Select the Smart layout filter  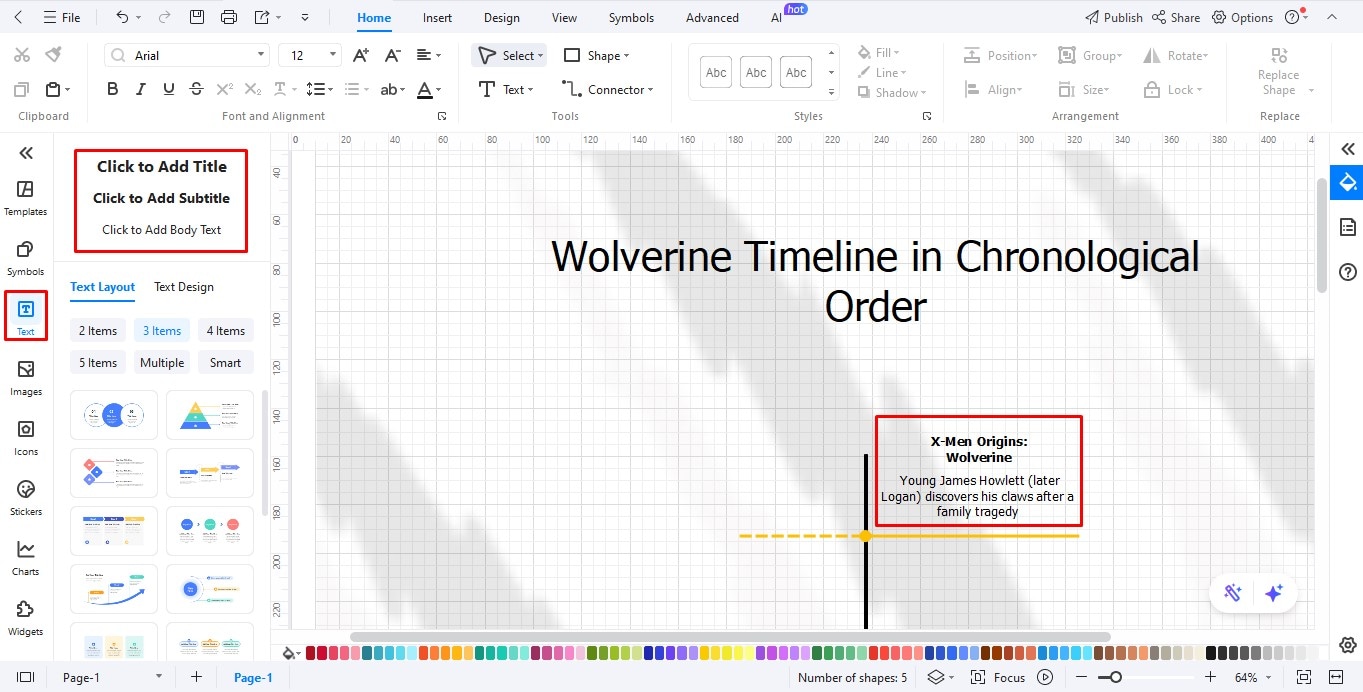[226, 363]
